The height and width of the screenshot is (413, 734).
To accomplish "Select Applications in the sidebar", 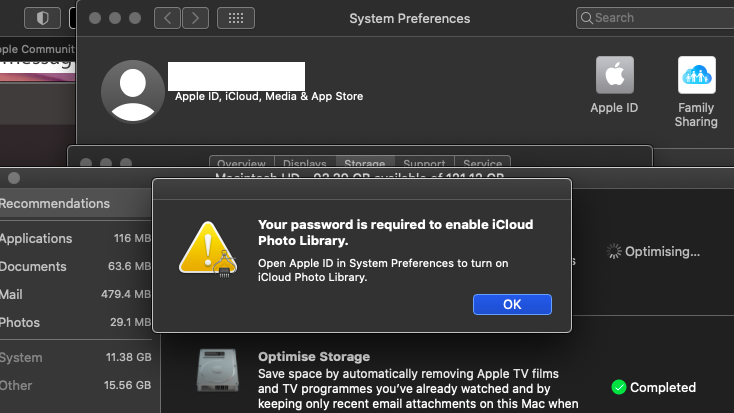I will (36, 238).
